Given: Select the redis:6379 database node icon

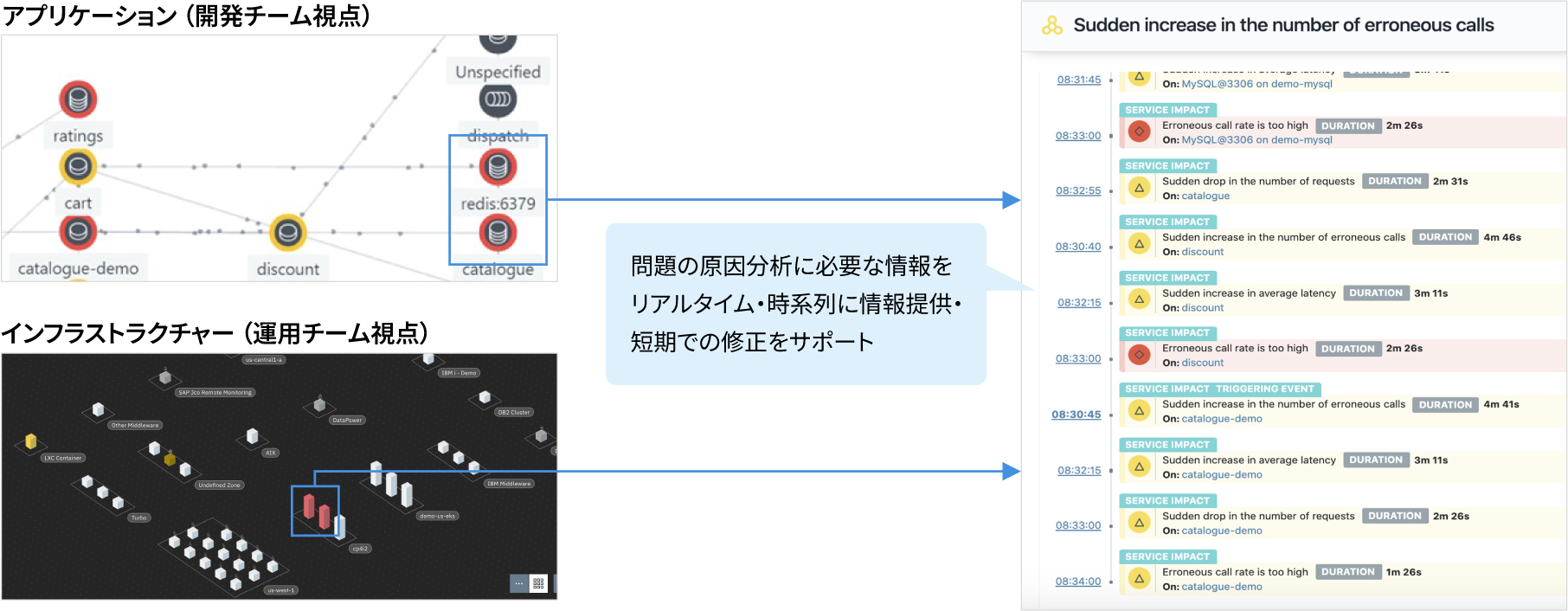Looking at the screenshot, I should pos(498,167).
